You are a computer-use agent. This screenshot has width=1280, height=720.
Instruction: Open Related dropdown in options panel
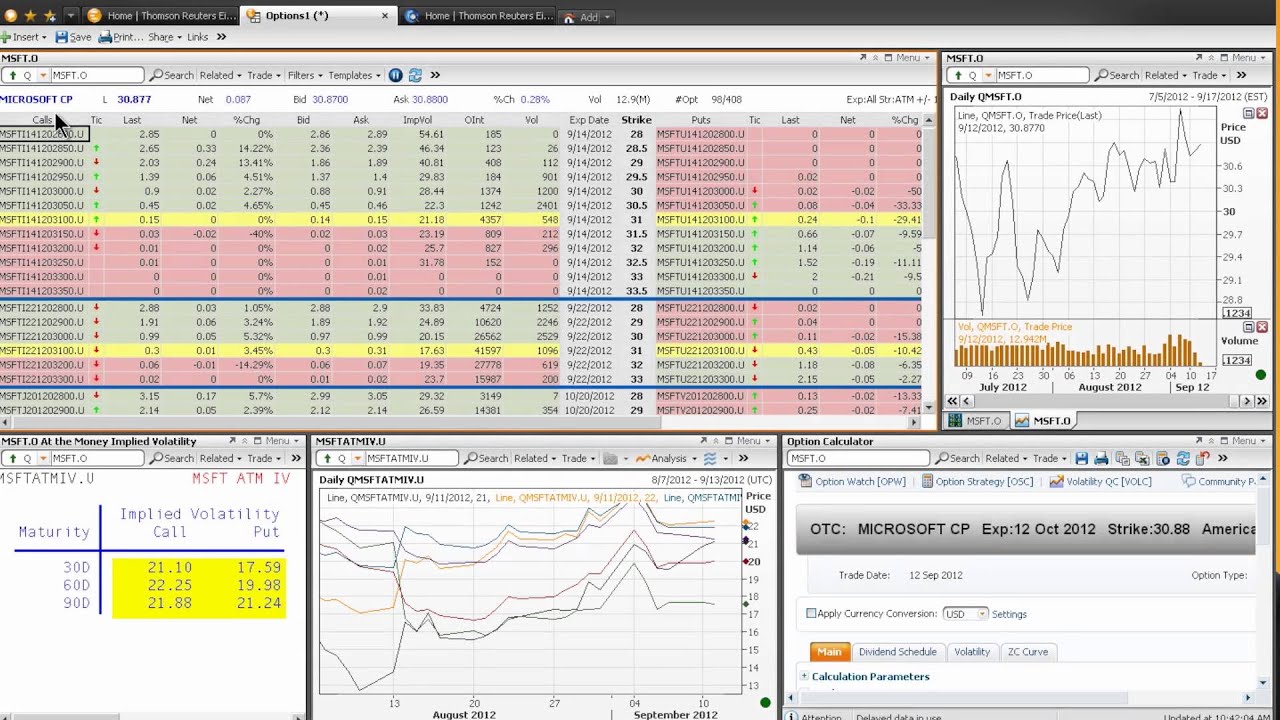click(x=220, y=75)
